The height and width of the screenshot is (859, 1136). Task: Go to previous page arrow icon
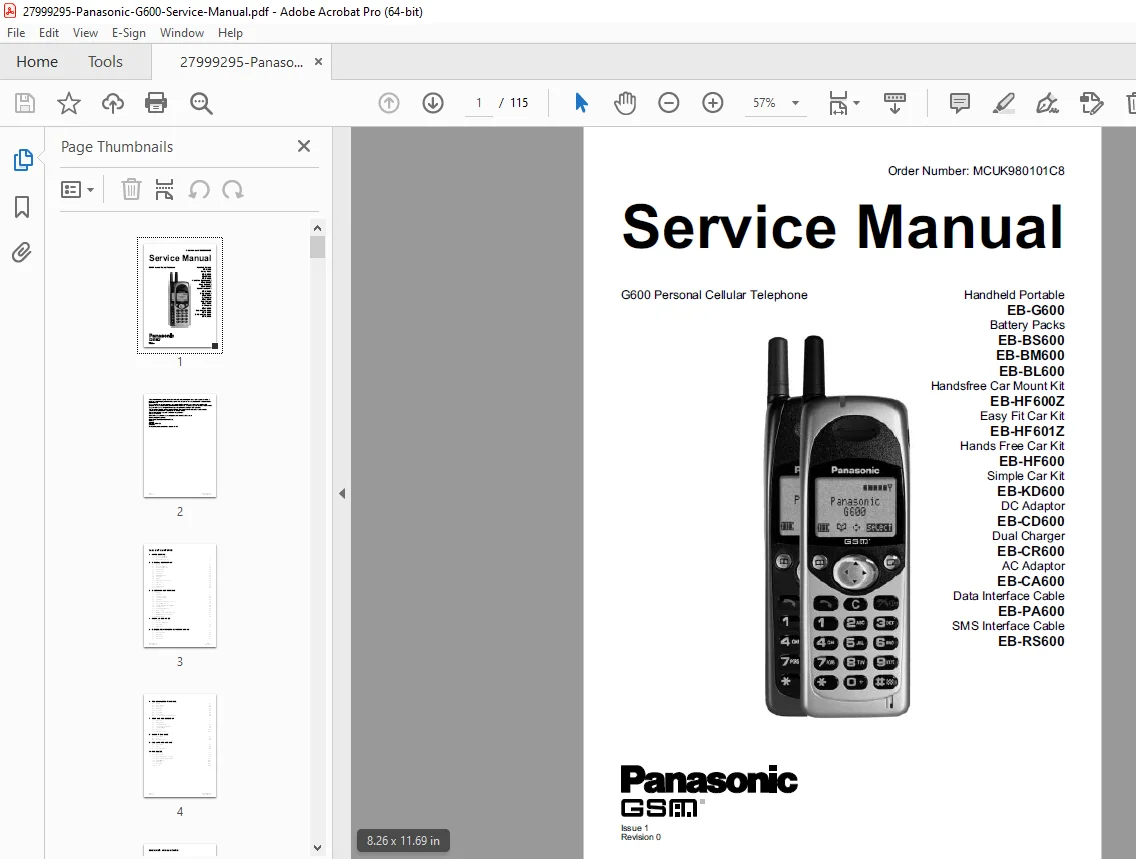[389, 103]
